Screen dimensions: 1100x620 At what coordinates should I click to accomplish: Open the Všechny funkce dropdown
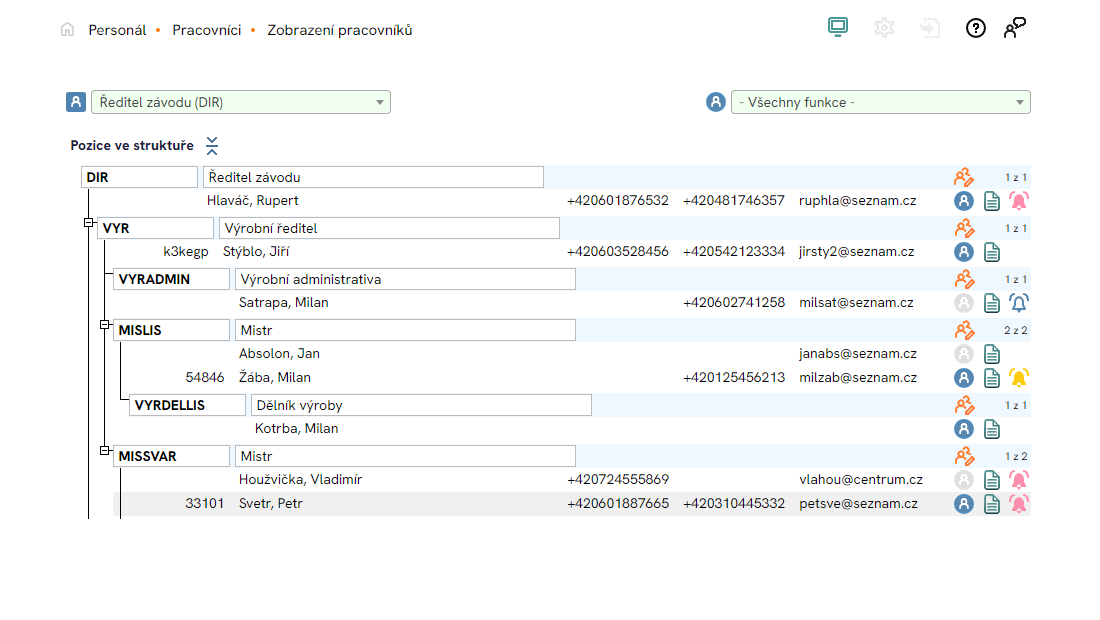point(880,102)
